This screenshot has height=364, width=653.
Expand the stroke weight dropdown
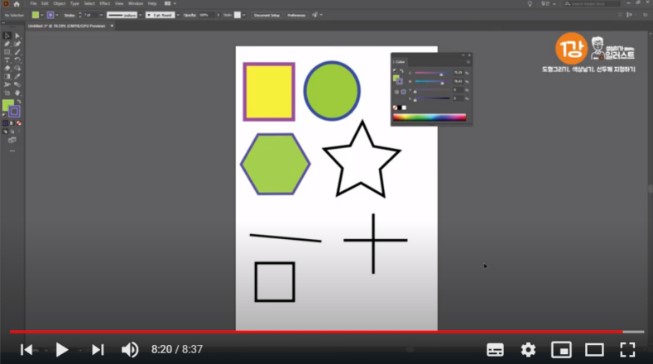pos(101,15)
